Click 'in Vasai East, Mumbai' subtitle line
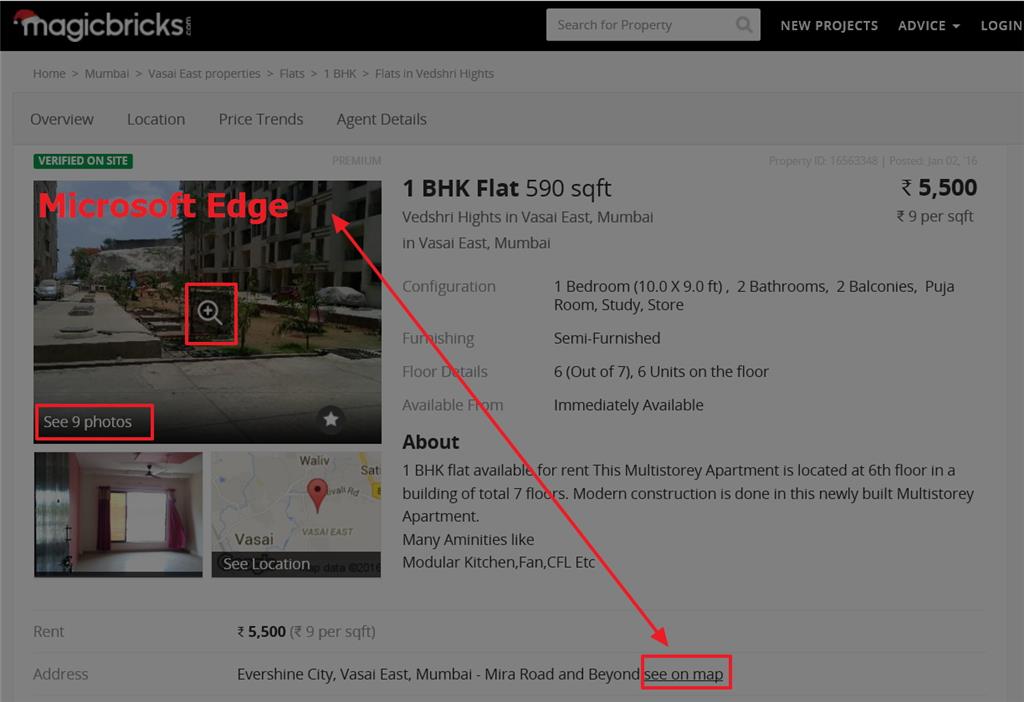The image size is (1024, 702). [x=476, y=243]
